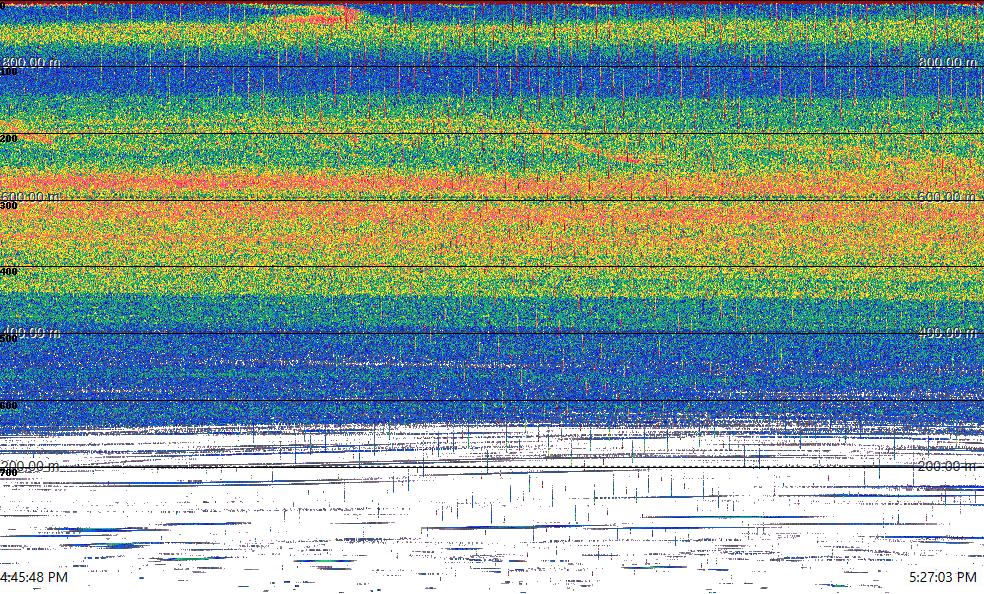Select the right-side 200.00 m range label
This screenshot has height=594, width=984.
coord(948,466)
